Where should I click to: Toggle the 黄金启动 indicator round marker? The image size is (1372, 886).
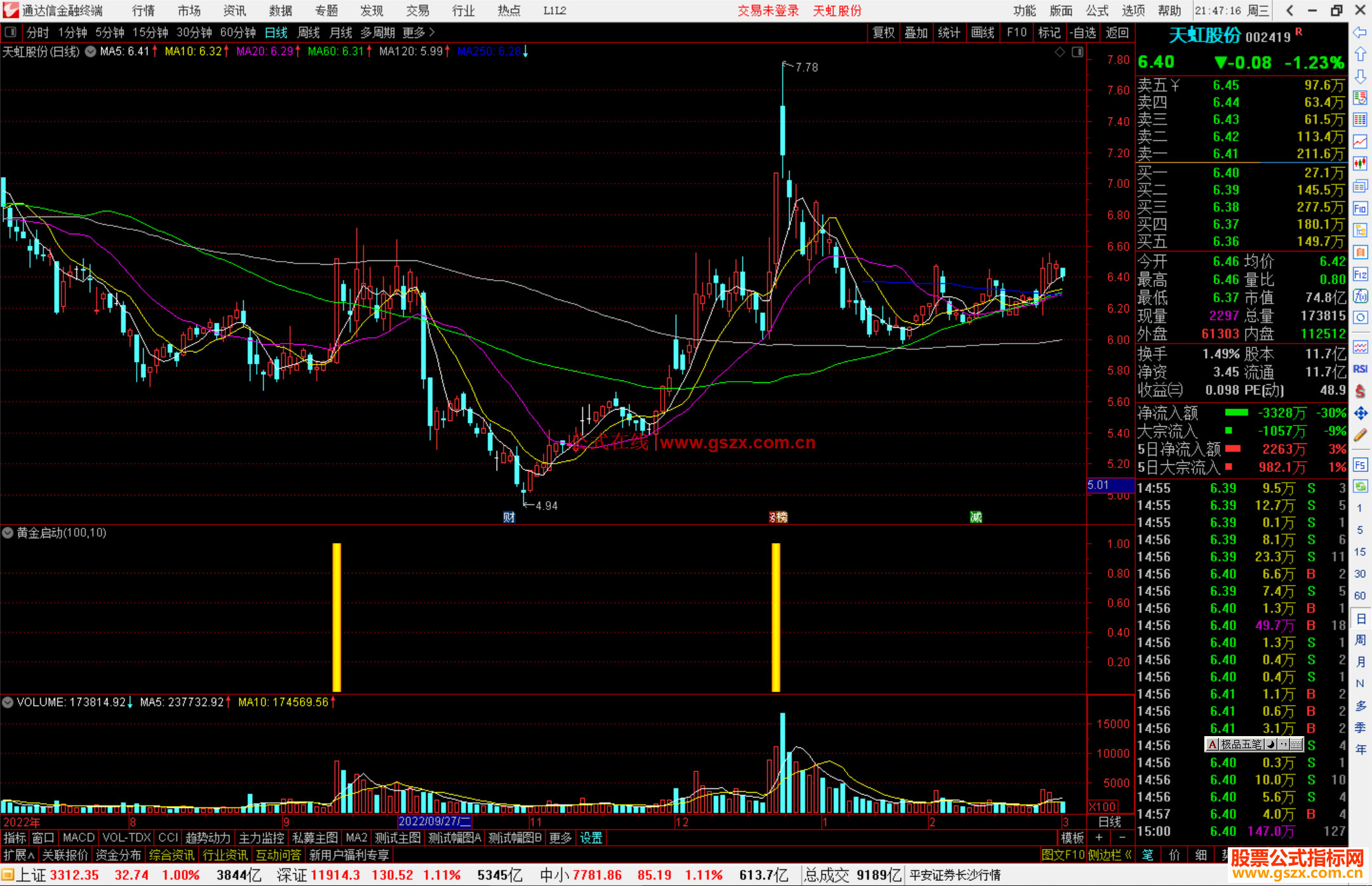tap(8, 533)
